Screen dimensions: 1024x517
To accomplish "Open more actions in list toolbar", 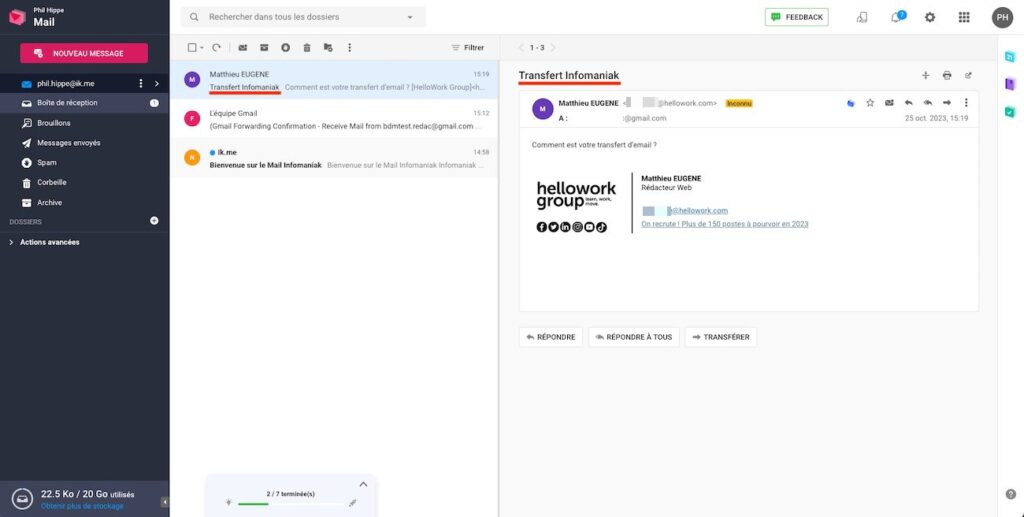I will pyautogui.click(x=349, y=48).
